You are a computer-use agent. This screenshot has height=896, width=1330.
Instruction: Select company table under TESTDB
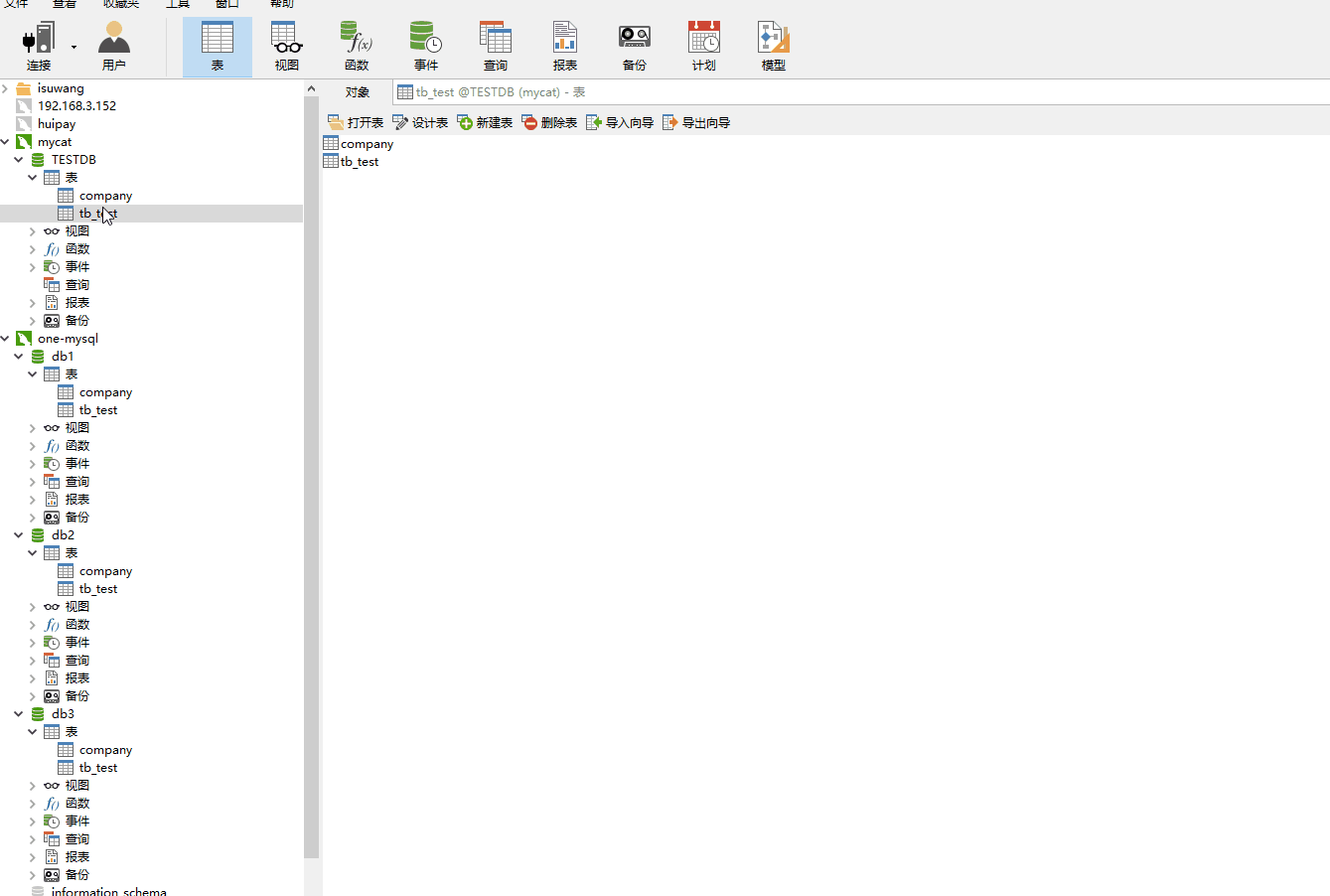pos(105,196)
